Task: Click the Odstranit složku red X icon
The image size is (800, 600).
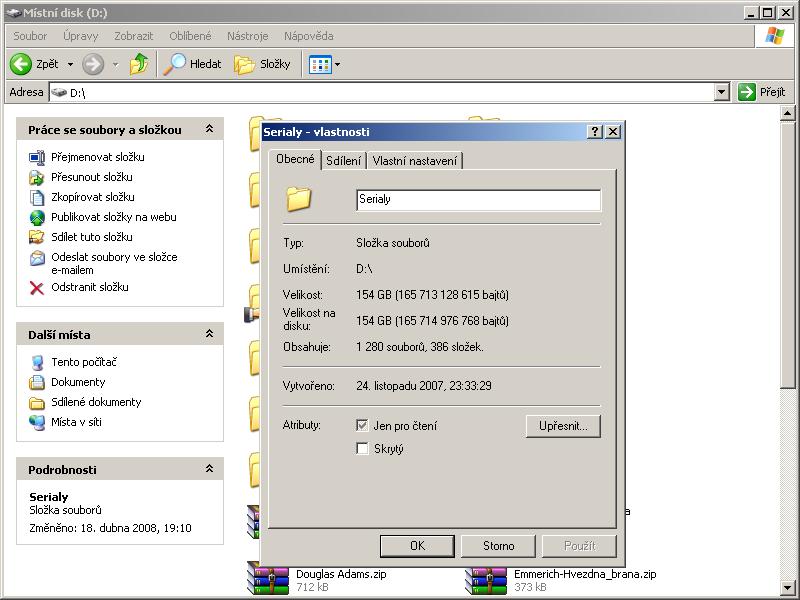Action: [x=37, y=288]
